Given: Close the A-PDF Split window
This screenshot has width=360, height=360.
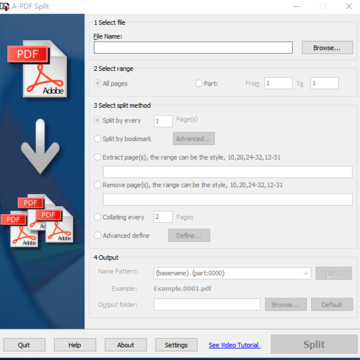Looking at the screenshot, I should 349,6.
